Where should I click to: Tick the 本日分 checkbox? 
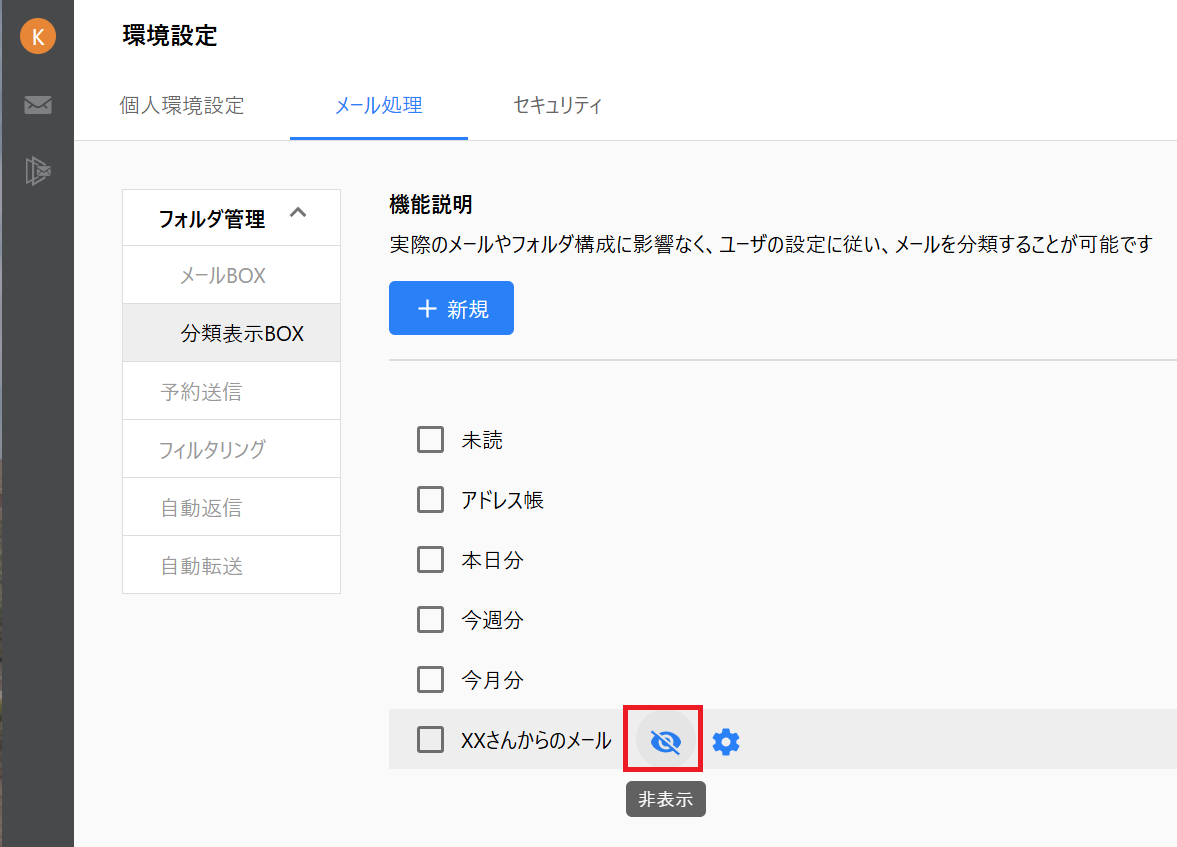(430, 559)
